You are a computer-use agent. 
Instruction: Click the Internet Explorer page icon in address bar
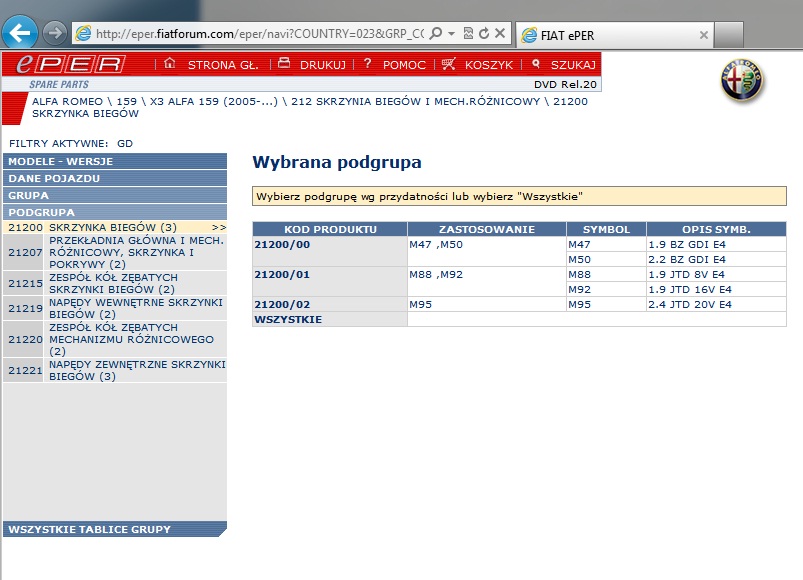pyautogui.click(x=83, y=34)
